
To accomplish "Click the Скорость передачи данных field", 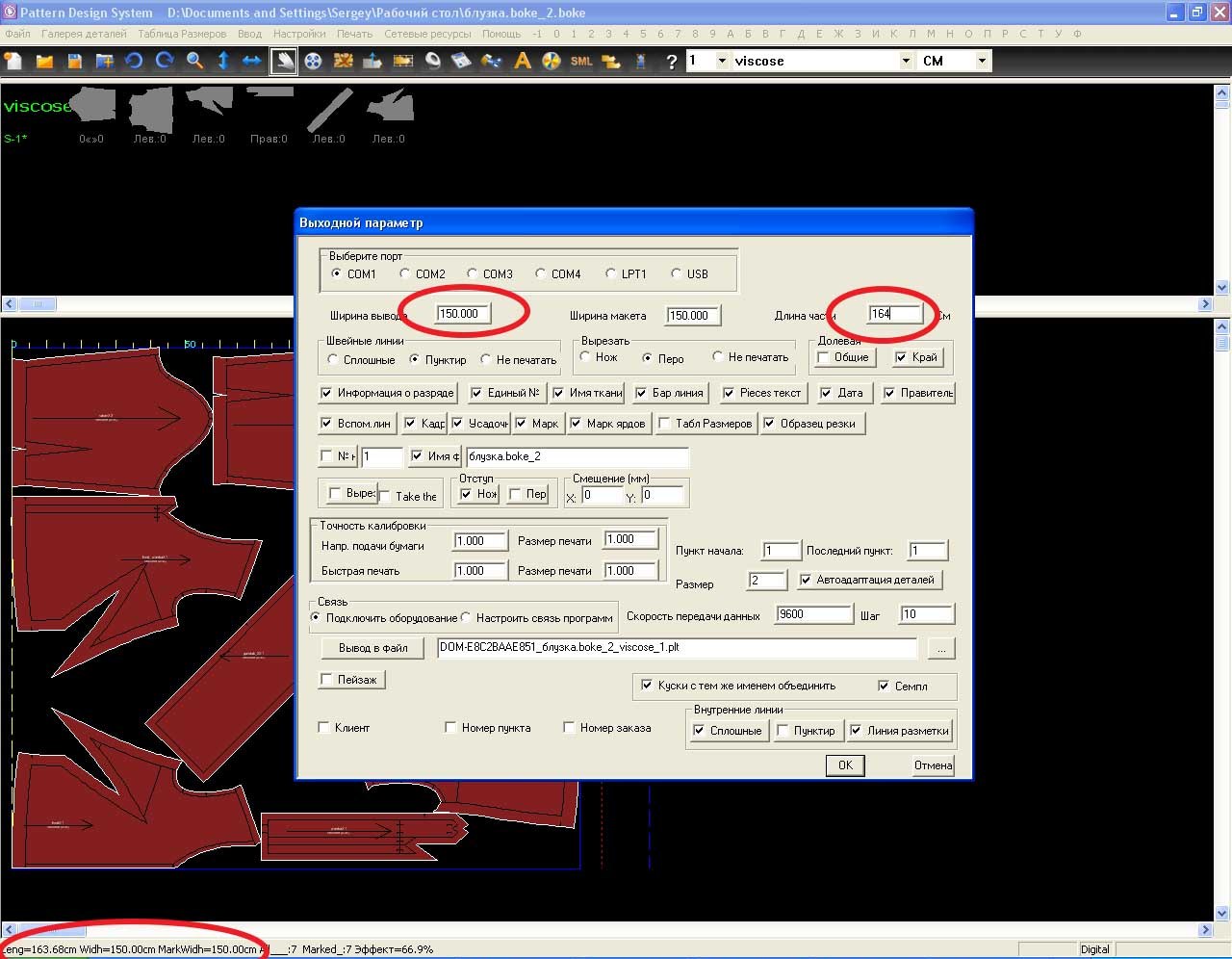I will [814, 614].
